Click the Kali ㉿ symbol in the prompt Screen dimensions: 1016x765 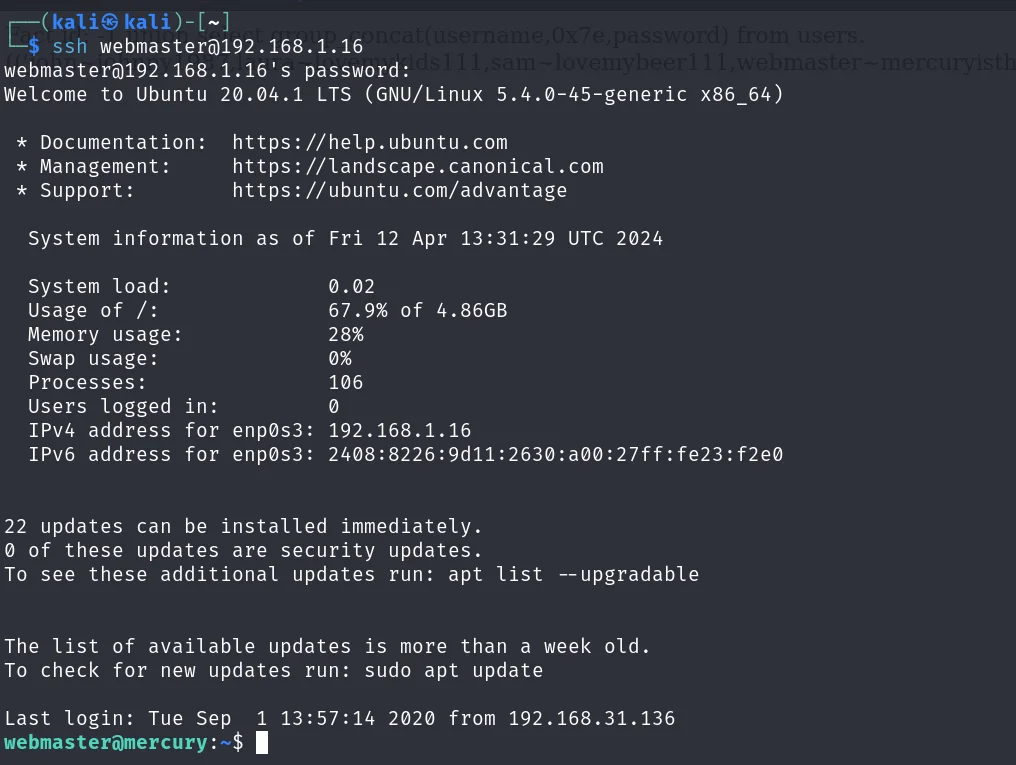pos(111,22)
